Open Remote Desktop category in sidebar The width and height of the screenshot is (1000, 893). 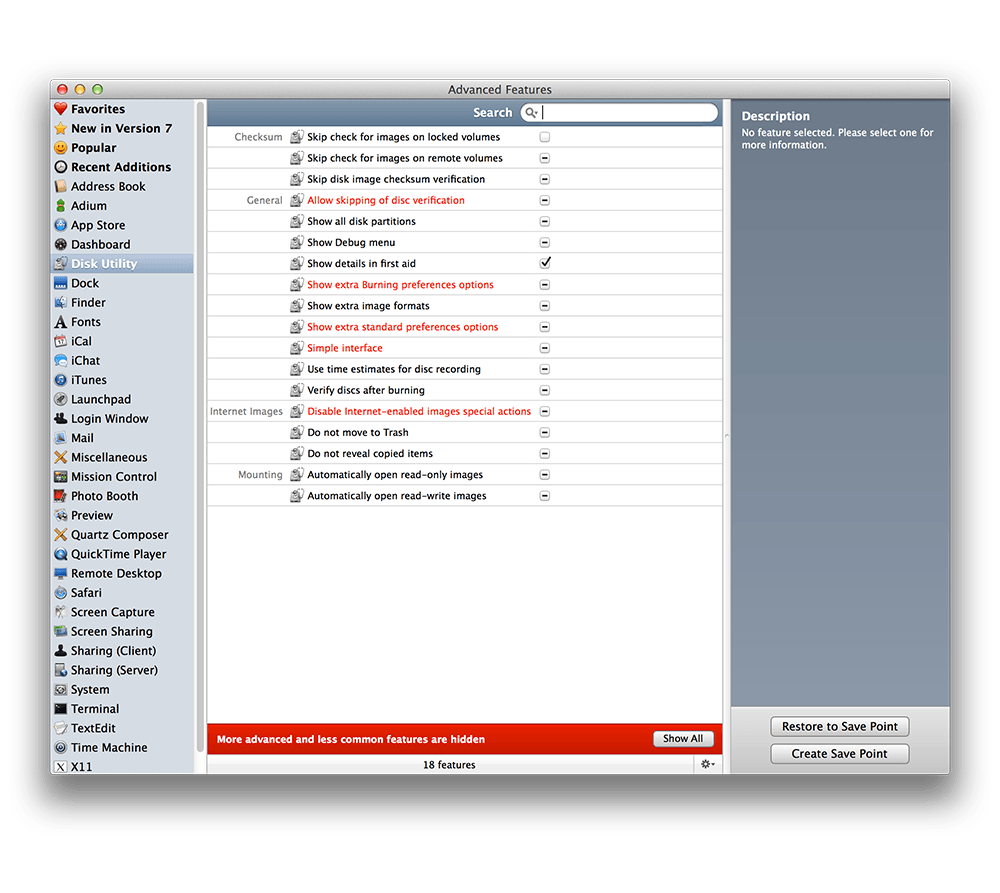tap(122, 573)
